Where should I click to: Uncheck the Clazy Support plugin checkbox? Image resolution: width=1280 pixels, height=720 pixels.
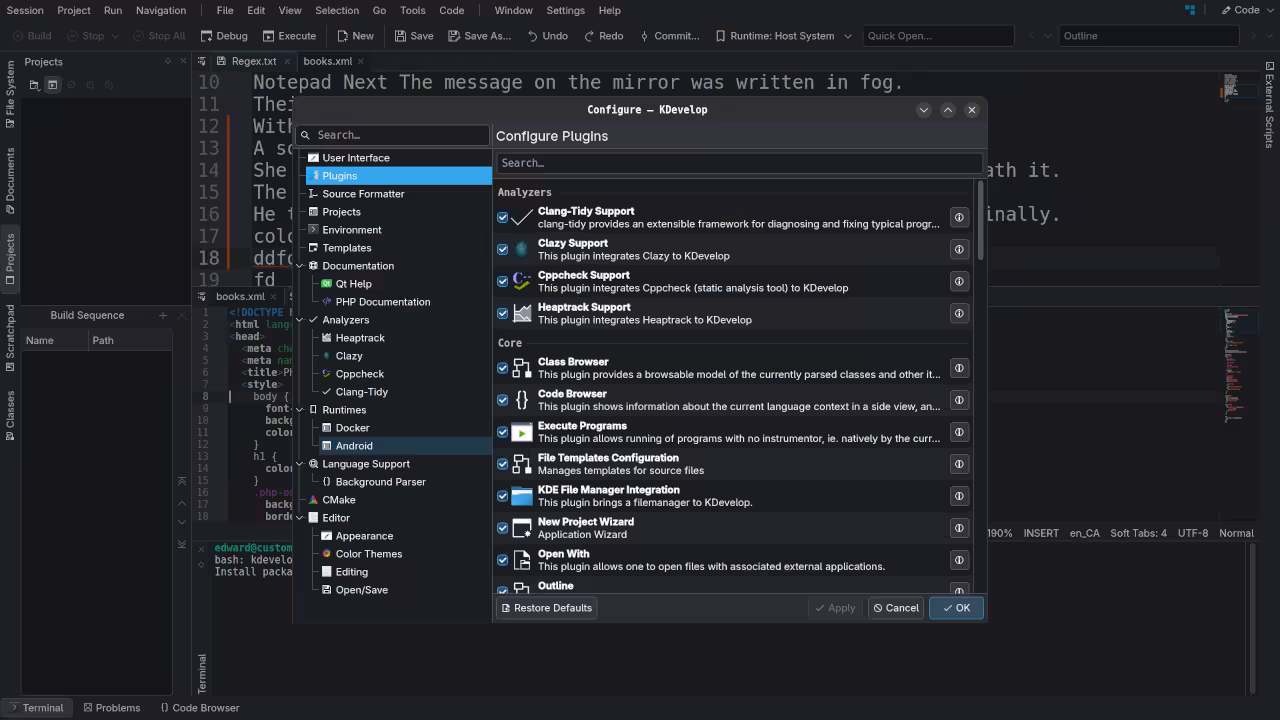503,249
